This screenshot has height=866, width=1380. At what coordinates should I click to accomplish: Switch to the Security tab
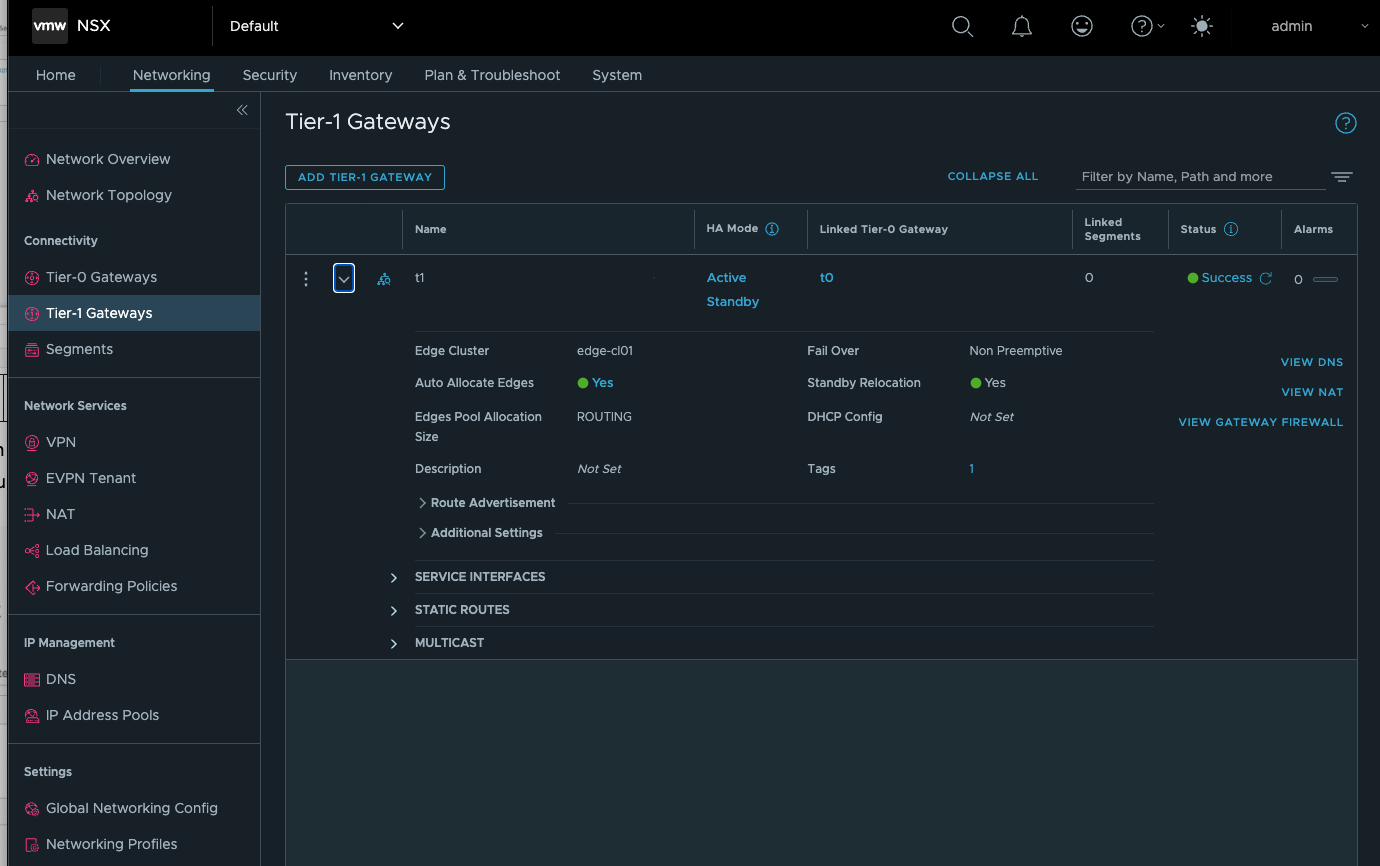pos(270,75)
